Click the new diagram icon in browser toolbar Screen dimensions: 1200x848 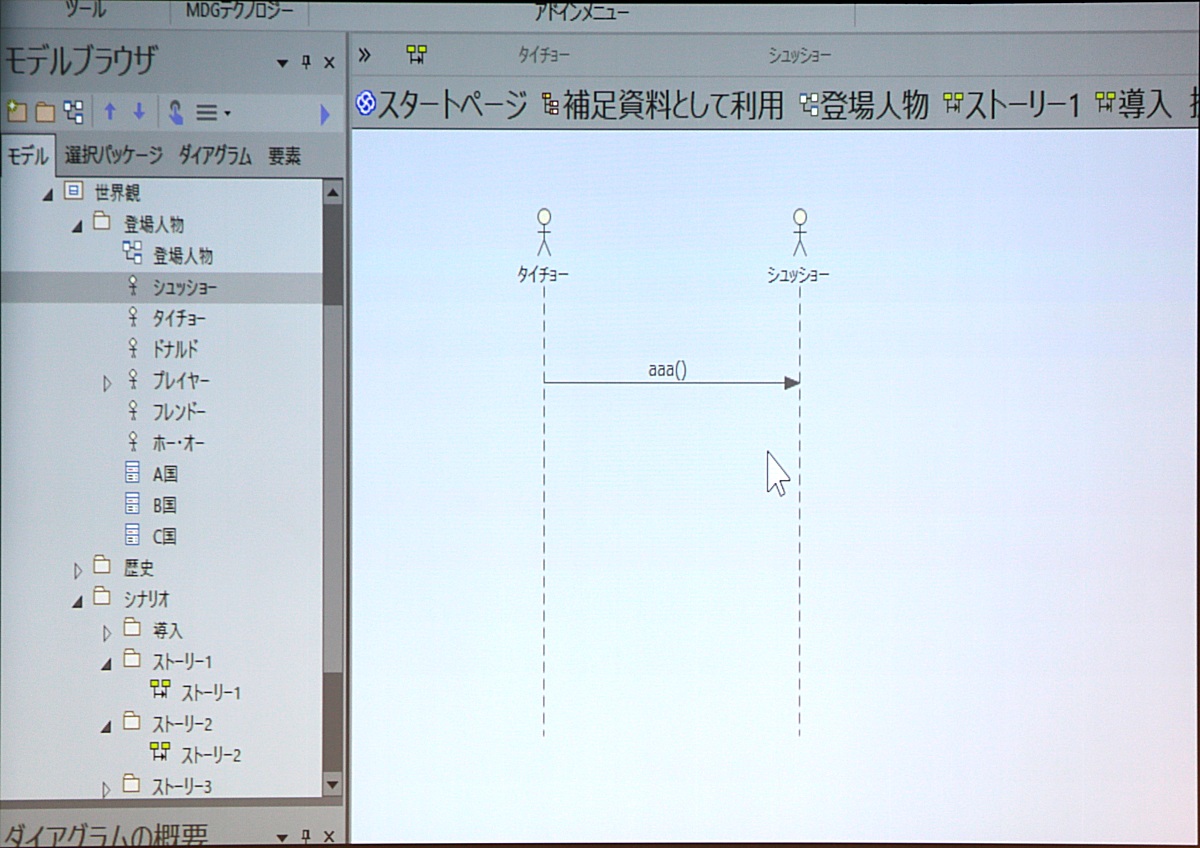74,112
